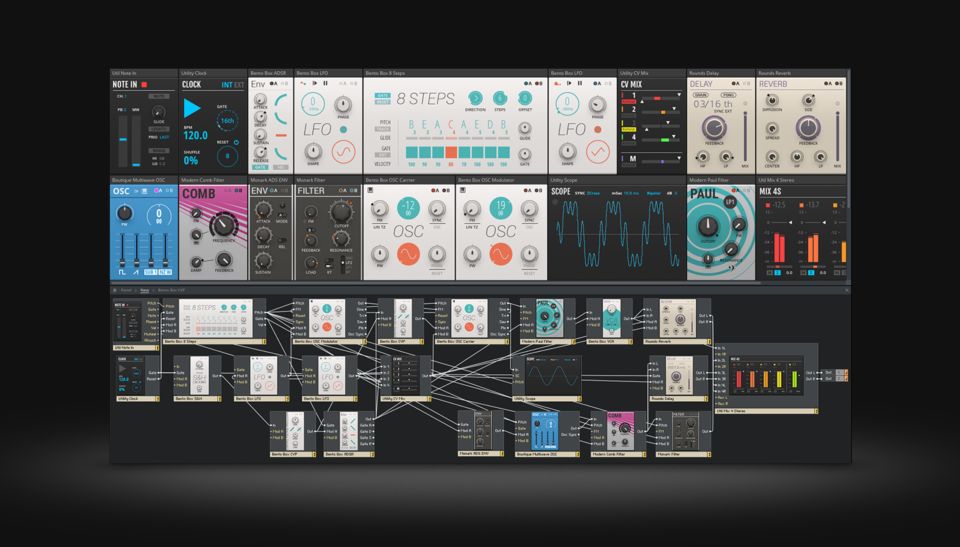Click the red Note In record indicator

point(145,85)
